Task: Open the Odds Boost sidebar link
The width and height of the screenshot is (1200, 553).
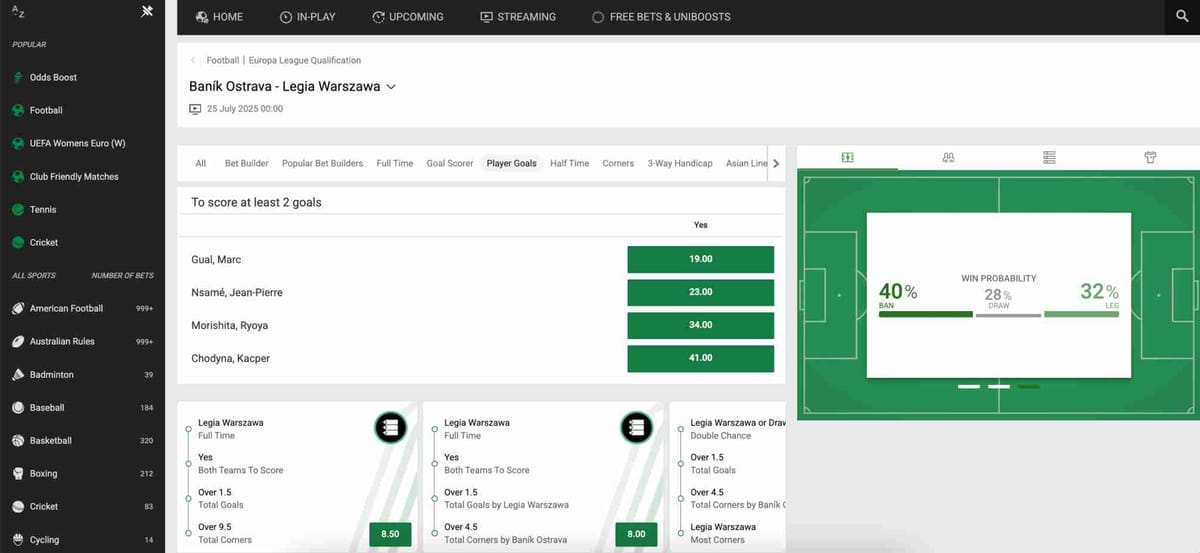Action: 53,77
